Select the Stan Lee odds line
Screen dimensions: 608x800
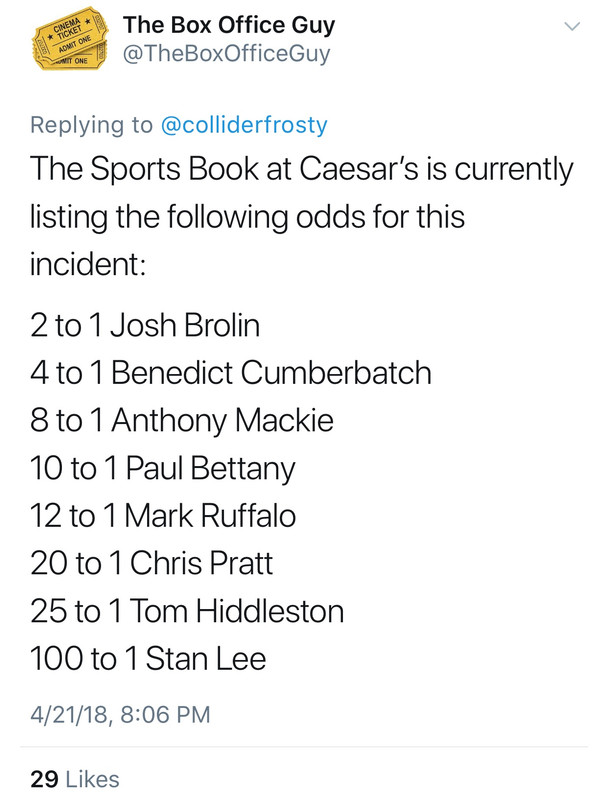tap(148, 658)
